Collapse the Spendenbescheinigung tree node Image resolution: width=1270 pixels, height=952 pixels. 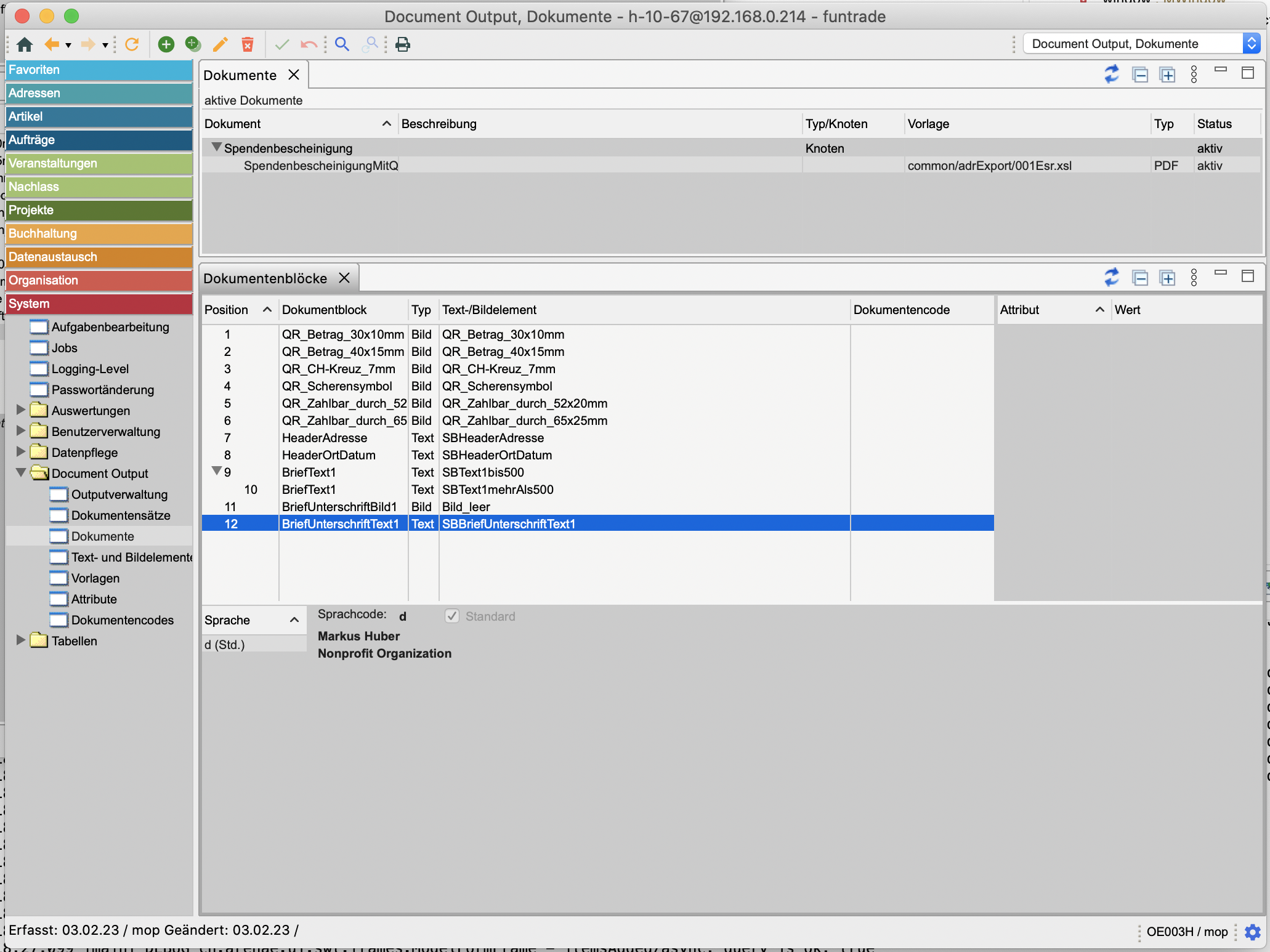coord(216,147)
